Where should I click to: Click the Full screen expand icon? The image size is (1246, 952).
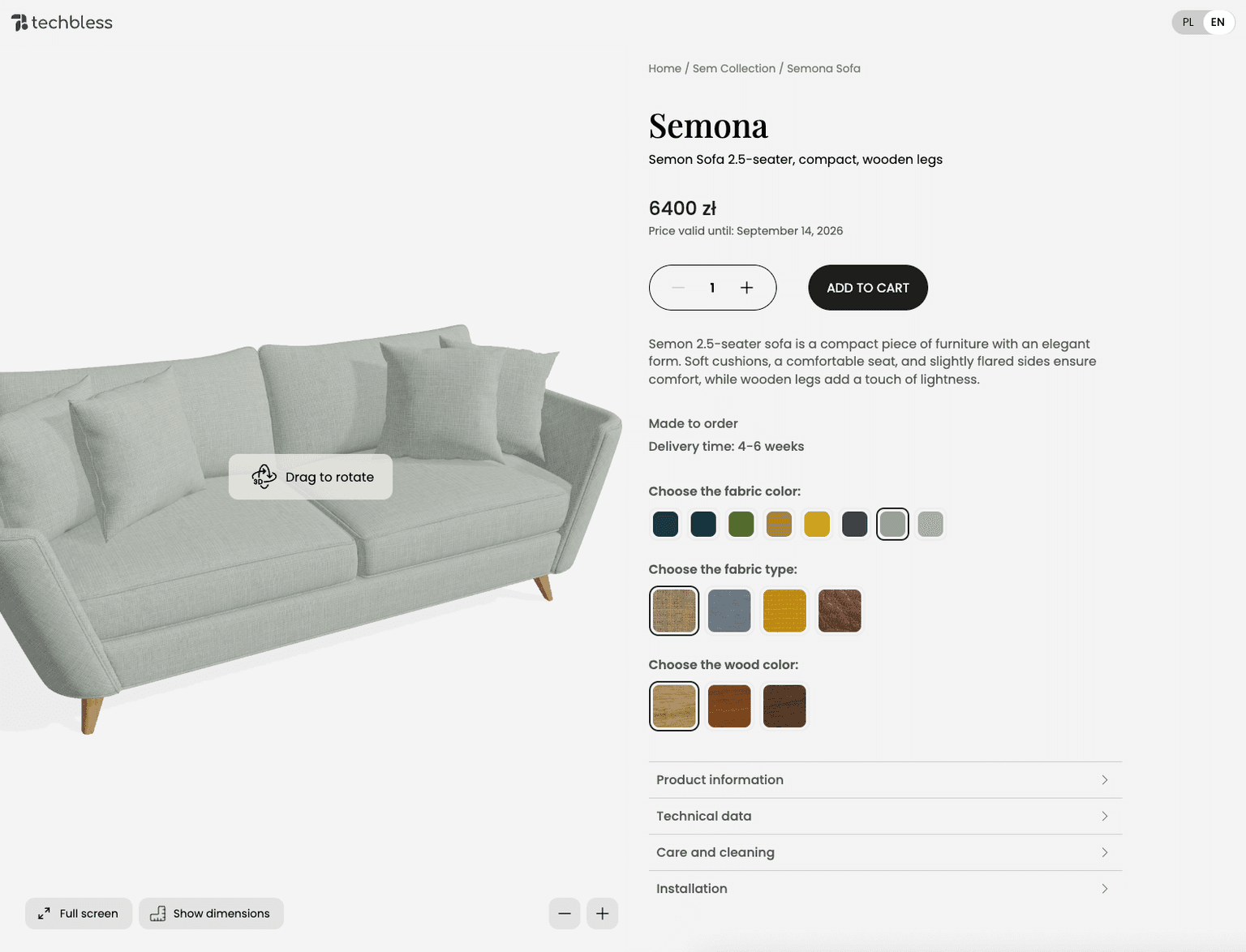[x=45, y=913]
